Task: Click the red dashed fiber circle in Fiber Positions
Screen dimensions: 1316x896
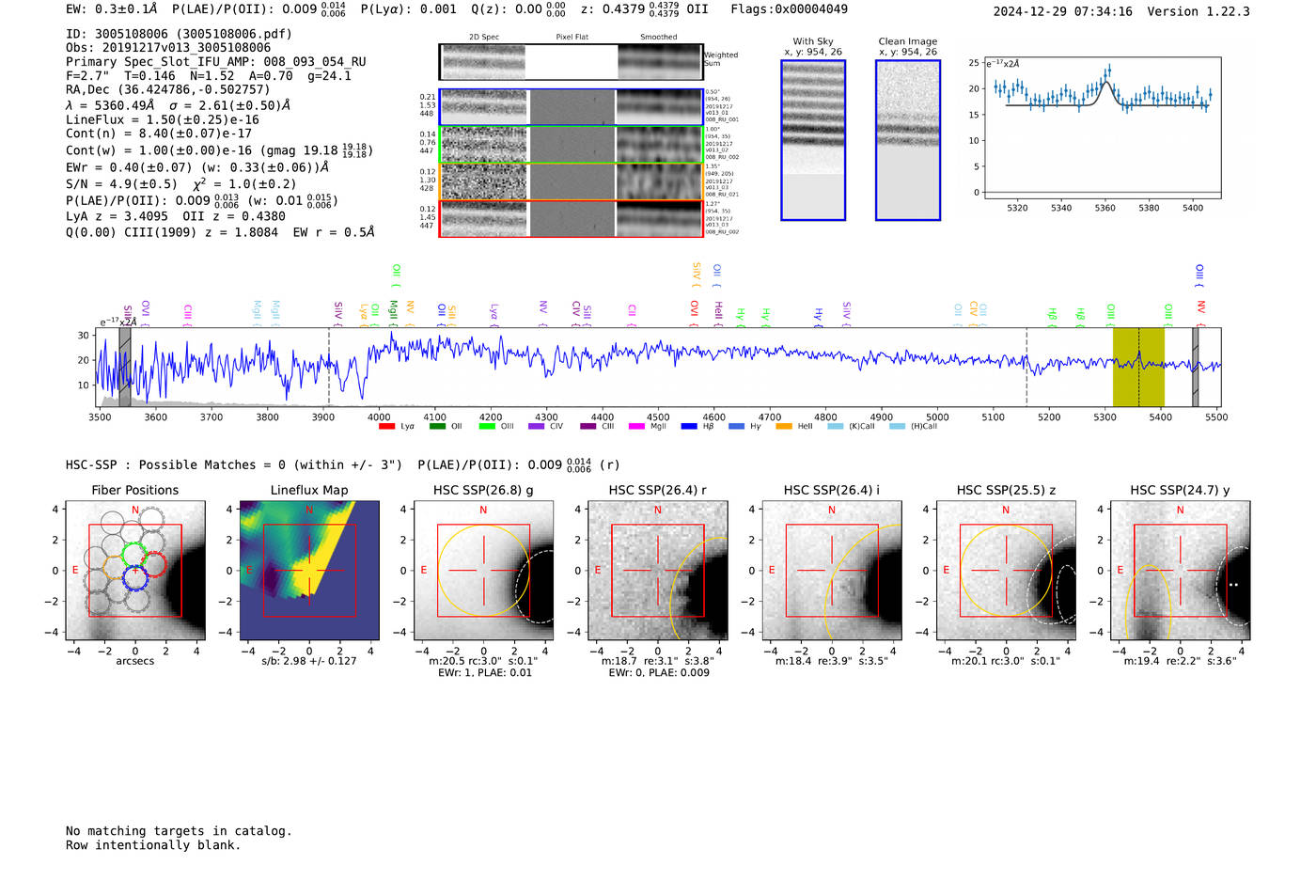Action: point(153,565)
